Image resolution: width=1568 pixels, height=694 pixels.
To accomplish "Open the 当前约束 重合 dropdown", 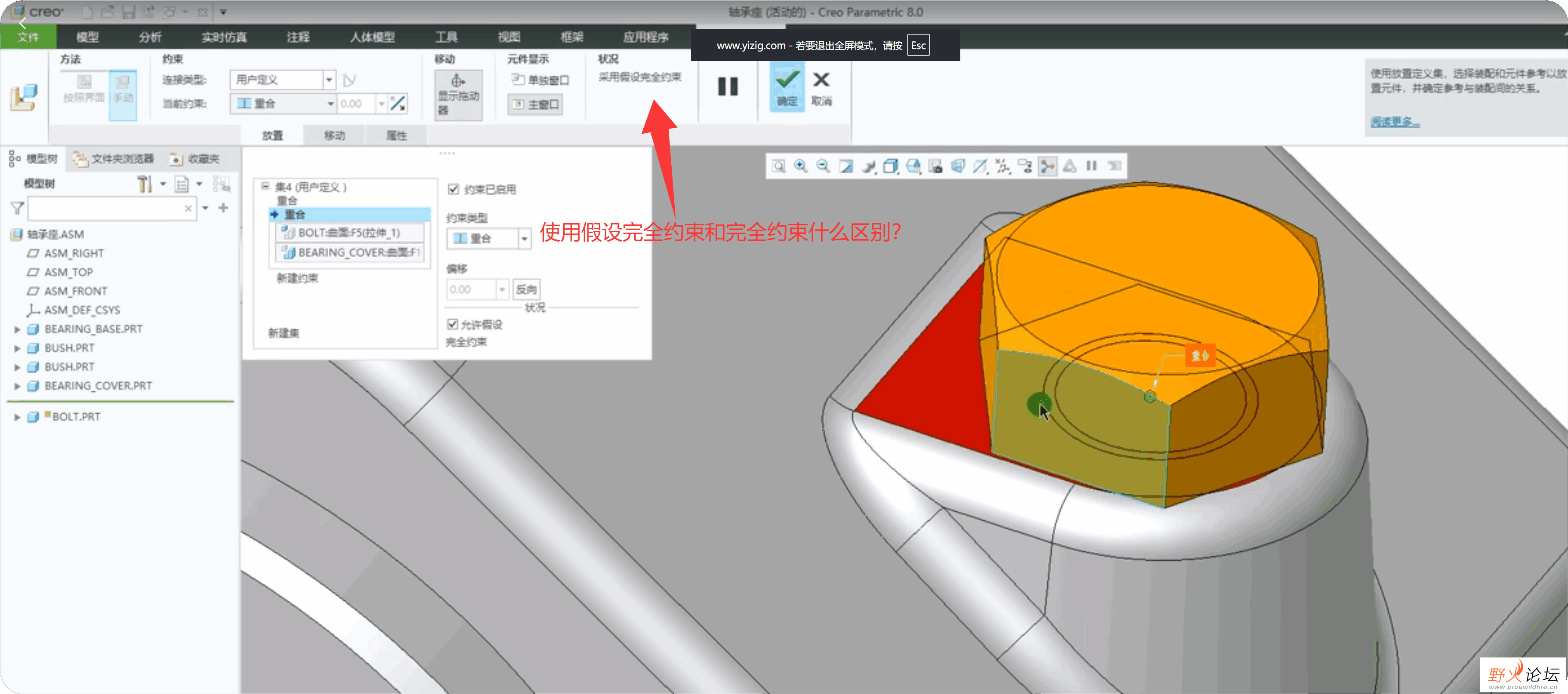I will (x=330, y=103).
